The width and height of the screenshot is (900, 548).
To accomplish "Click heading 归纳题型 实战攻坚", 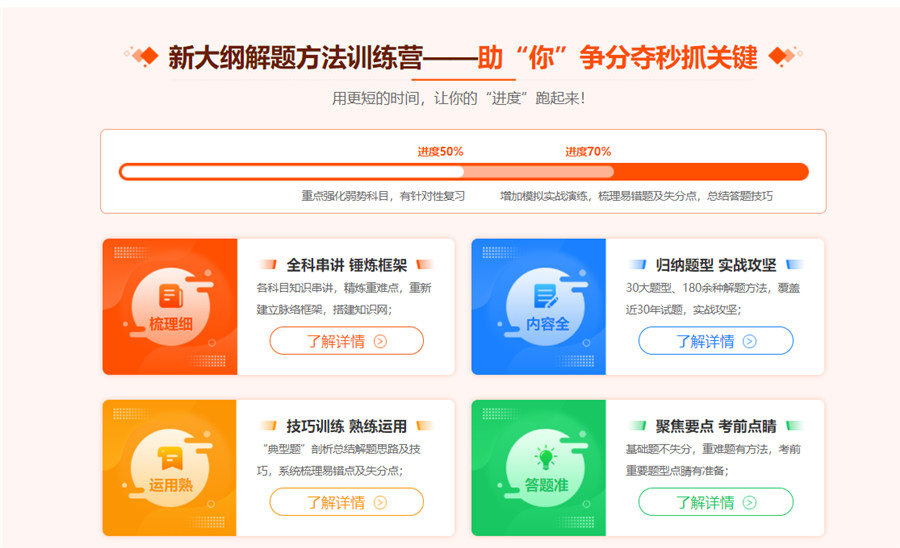I will [716, 265].
